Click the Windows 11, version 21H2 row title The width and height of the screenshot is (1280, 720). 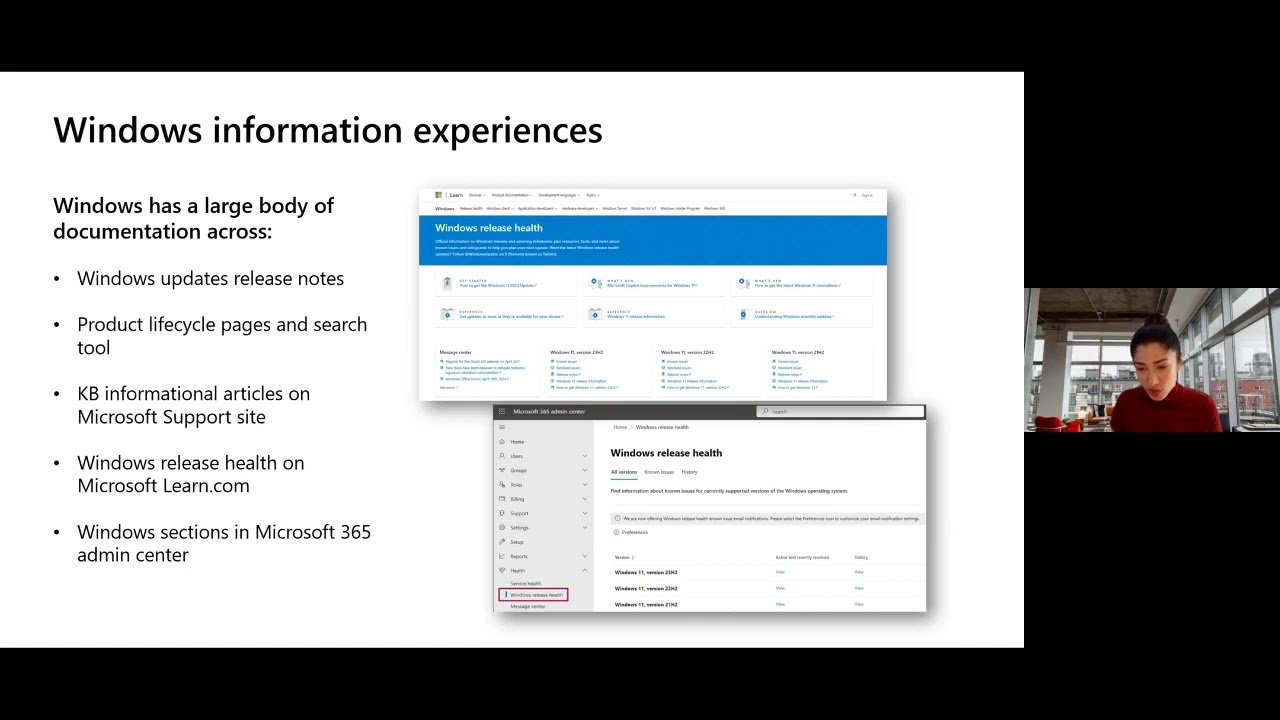tap(646, 604)
